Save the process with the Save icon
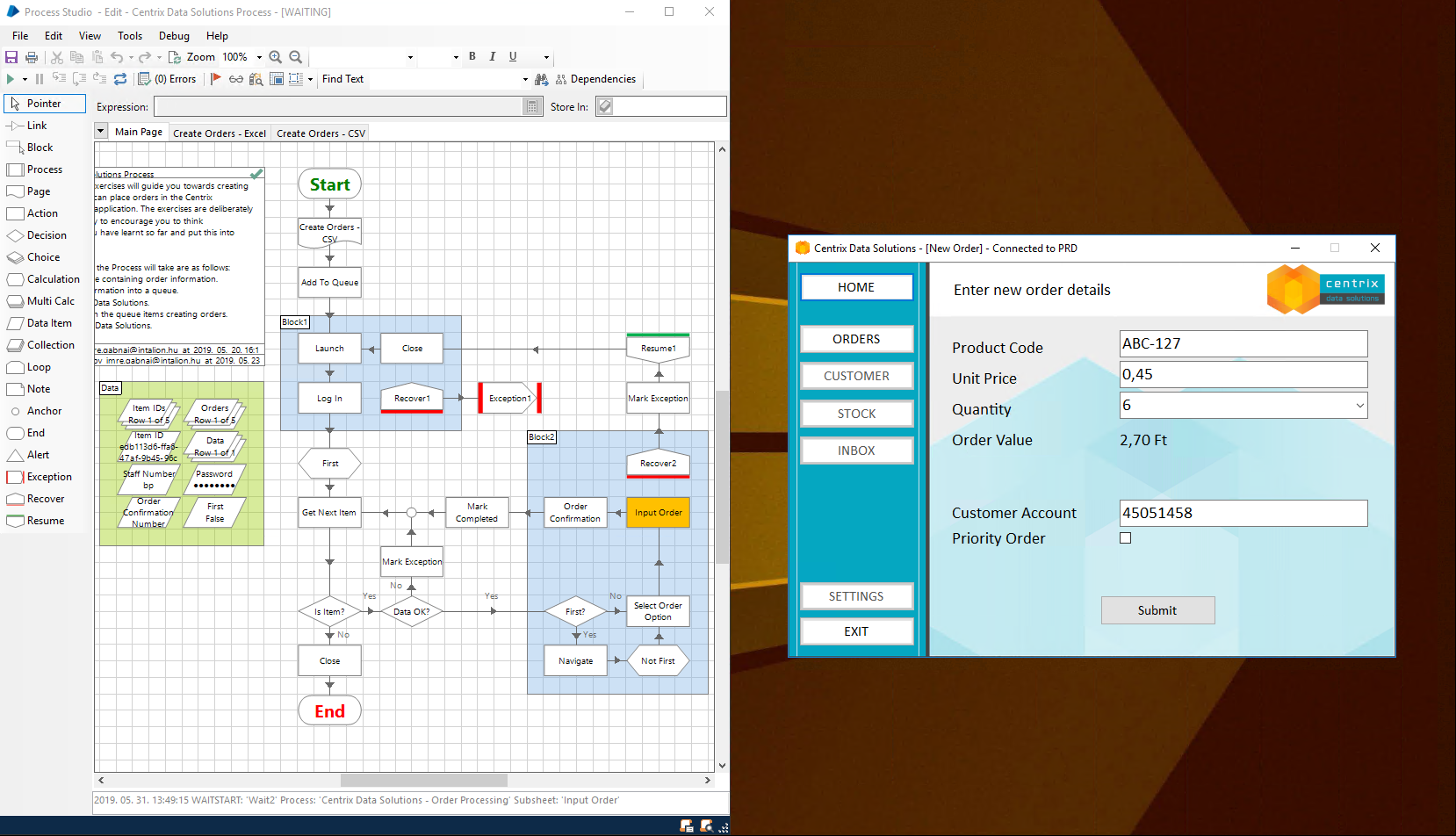The height and width of the screenshot is (836, 1456). tap(11, 57)
